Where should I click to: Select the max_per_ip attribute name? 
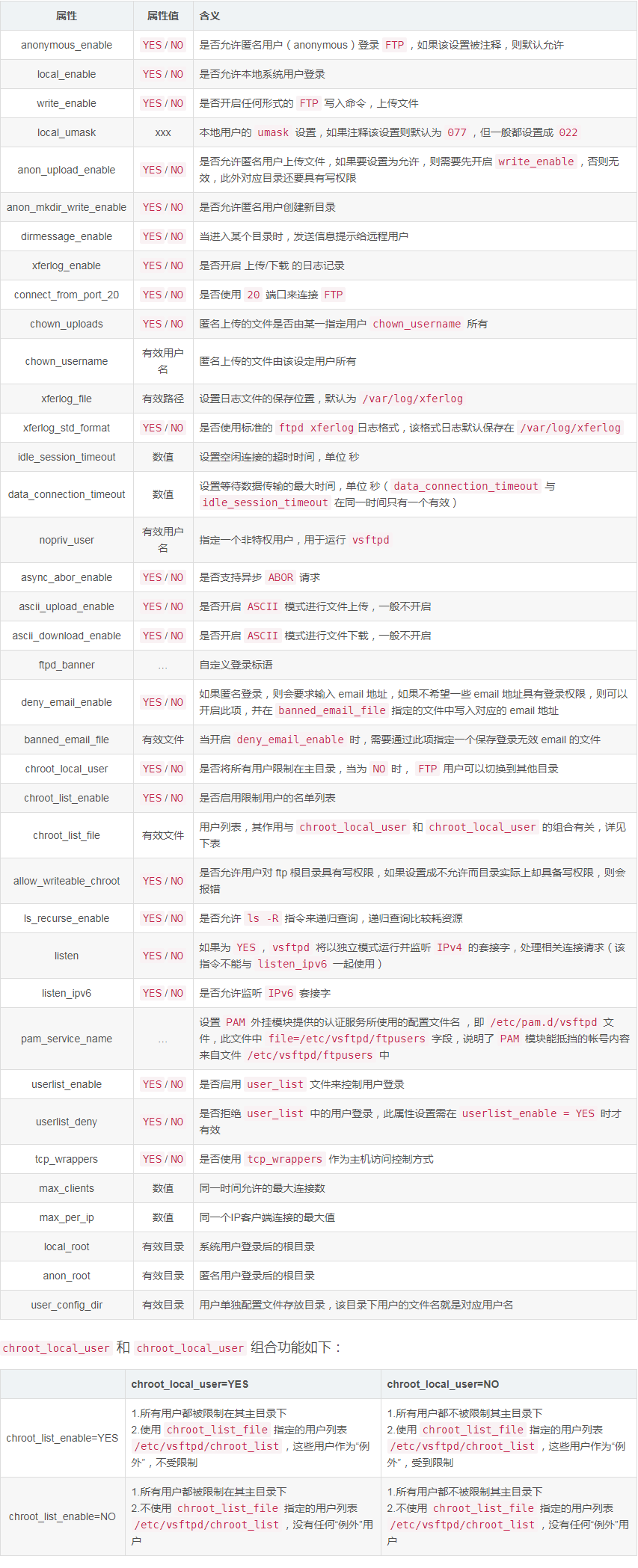[x=67, y=1217]
